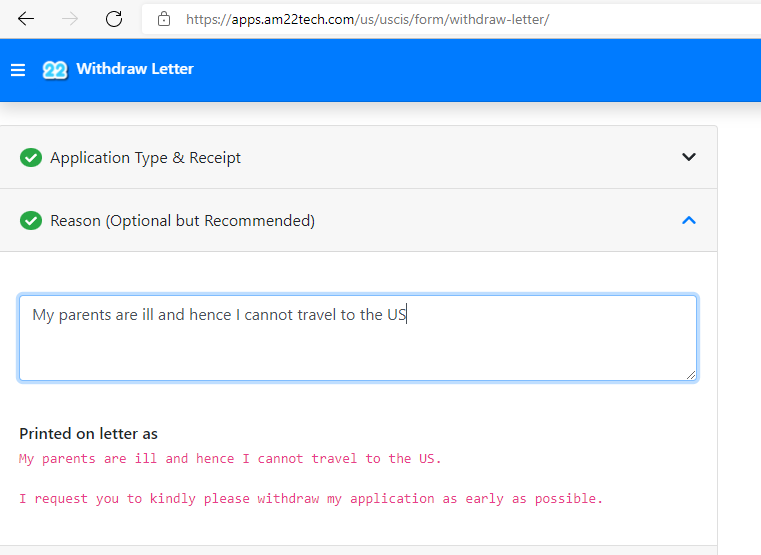Open the hamburger menu in the header
This screenshot has width=761, height=555.
[x=18, y=70]
